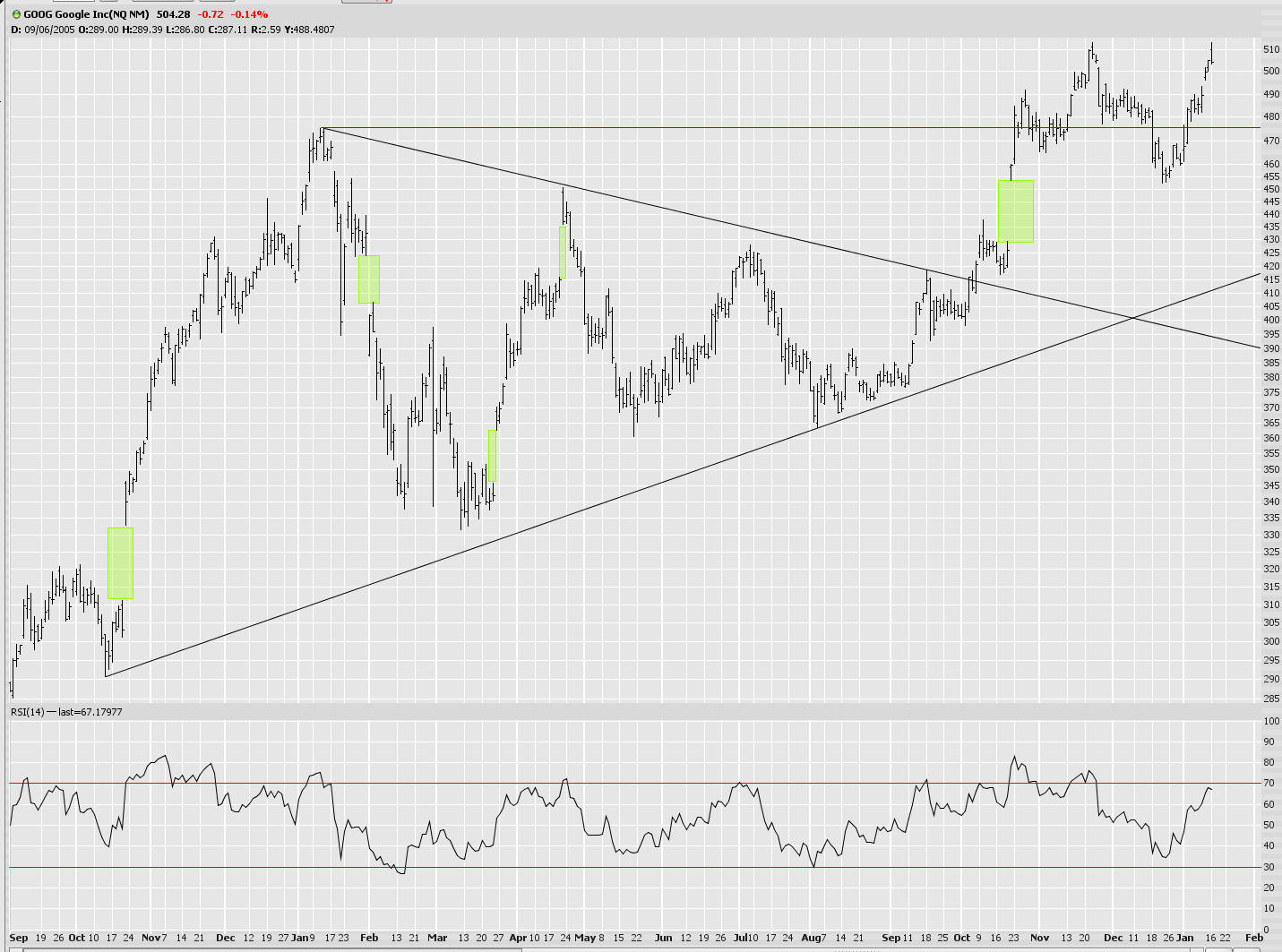The height and width of the screenshot is (952, 1282).
Task: Click the close value C:287.11
Action: click(x=227, y=30)
